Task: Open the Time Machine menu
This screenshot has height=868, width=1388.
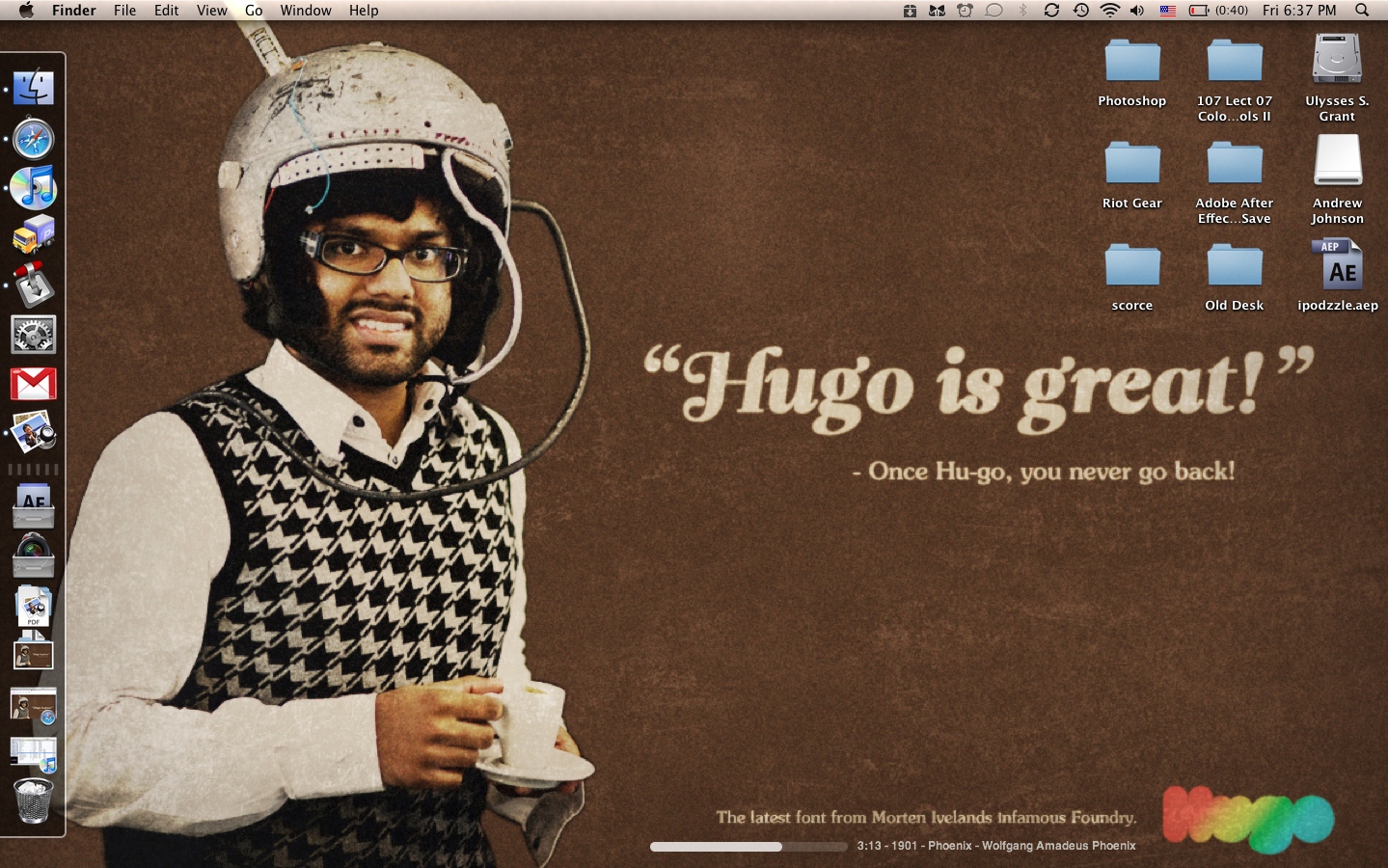Action: point(1081,11)
